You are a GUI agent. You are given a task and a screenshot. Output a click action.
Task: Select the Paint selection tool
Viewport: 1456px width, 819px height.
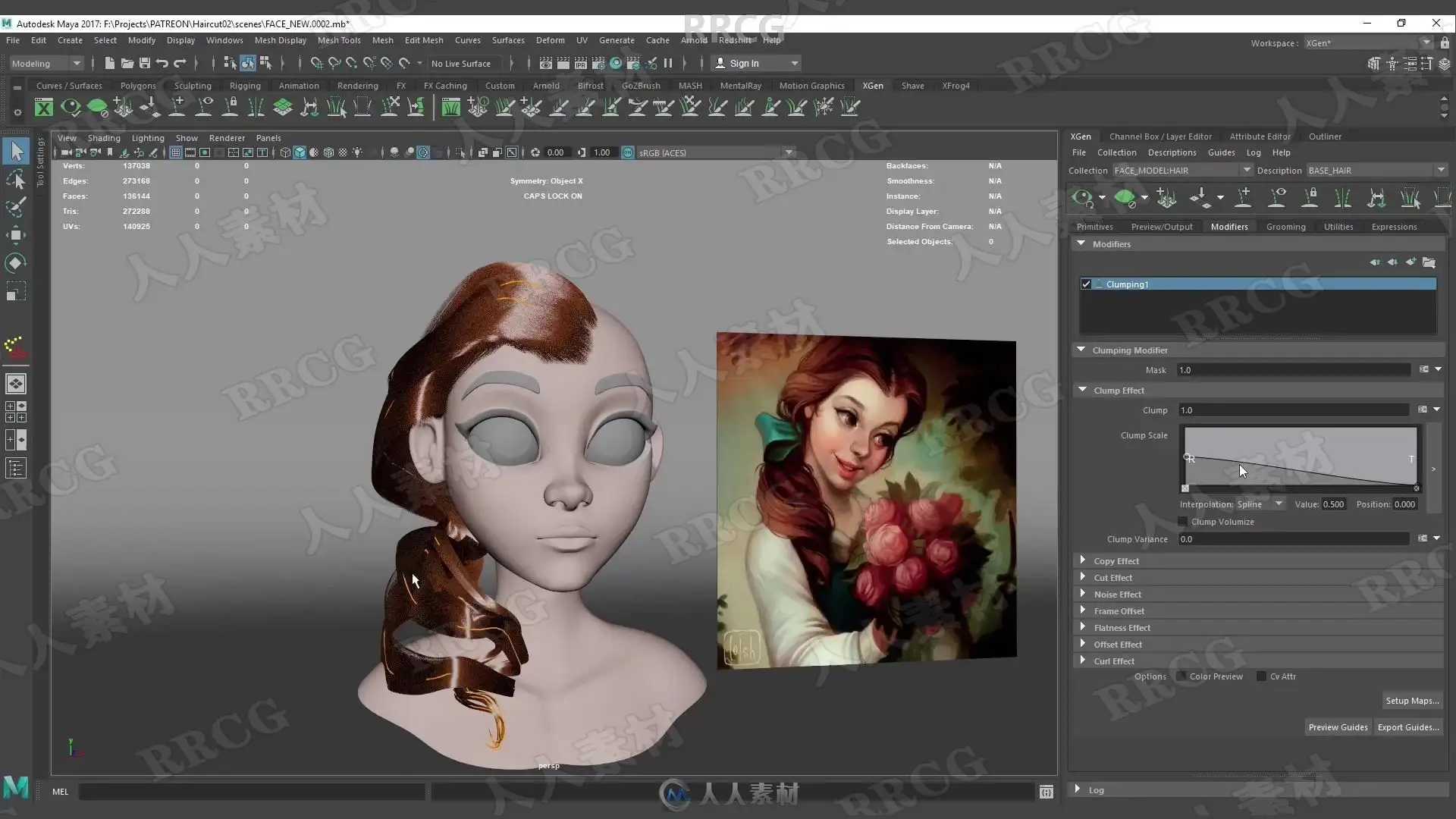click(17, 207)
